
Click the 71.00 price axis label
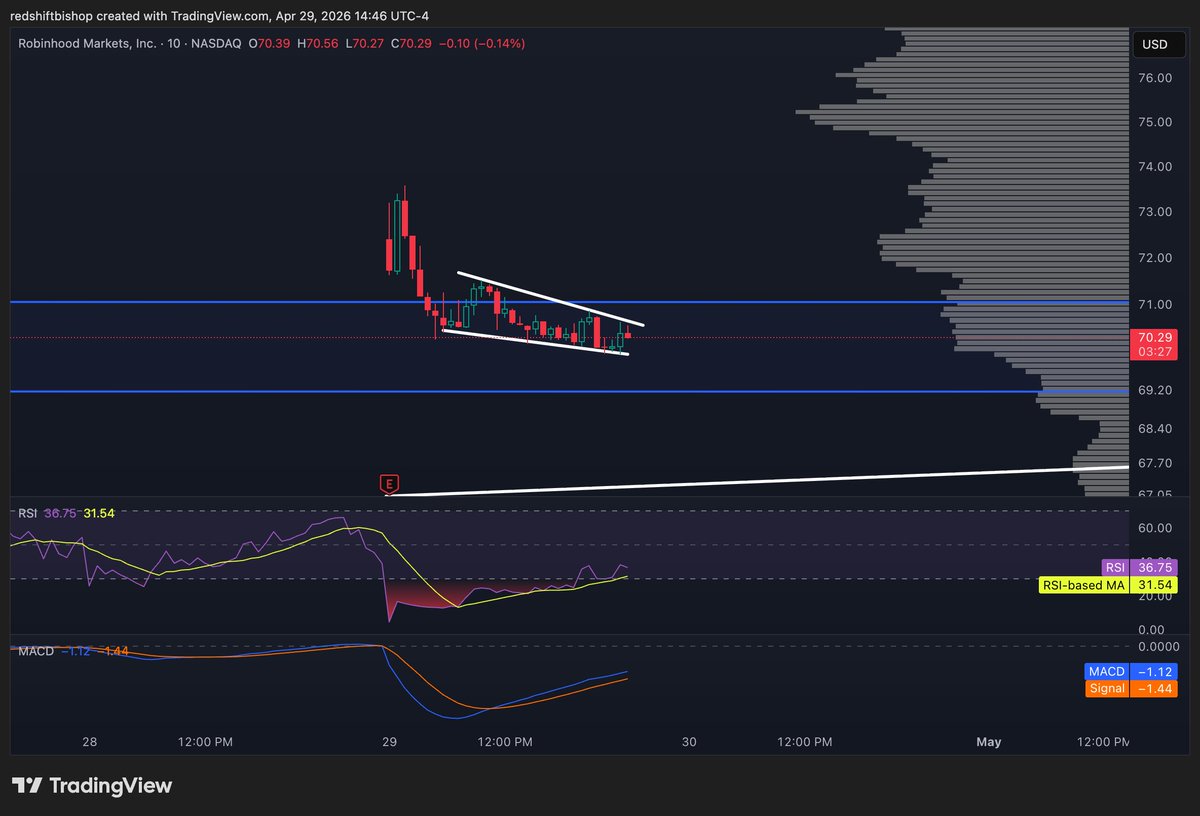pos(1155,304)
